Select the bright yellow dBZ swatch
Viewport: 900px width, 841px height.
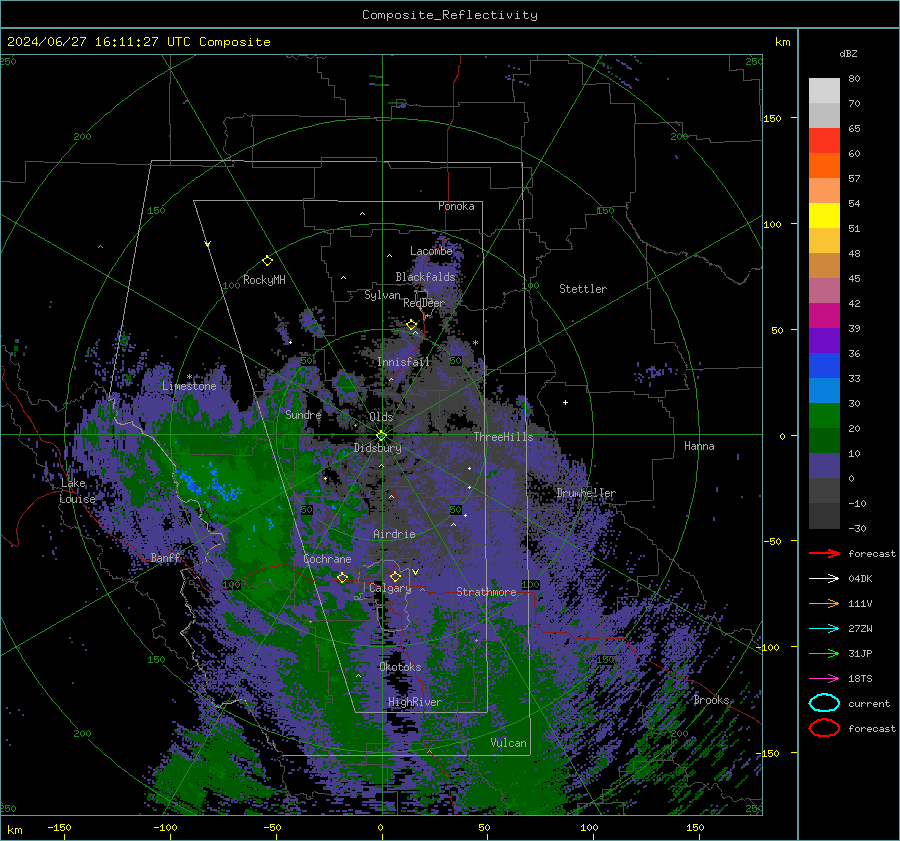coord(824,216)
